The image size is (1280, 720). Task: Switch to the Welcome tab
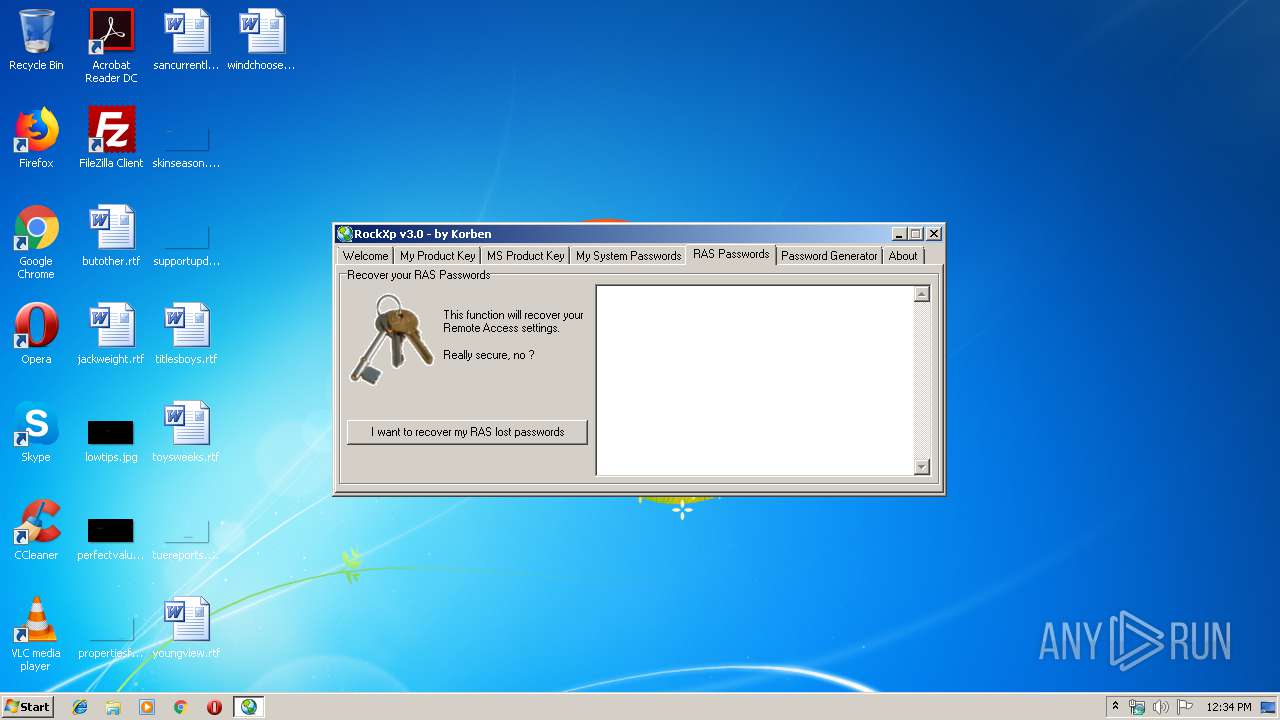point(365,256)
